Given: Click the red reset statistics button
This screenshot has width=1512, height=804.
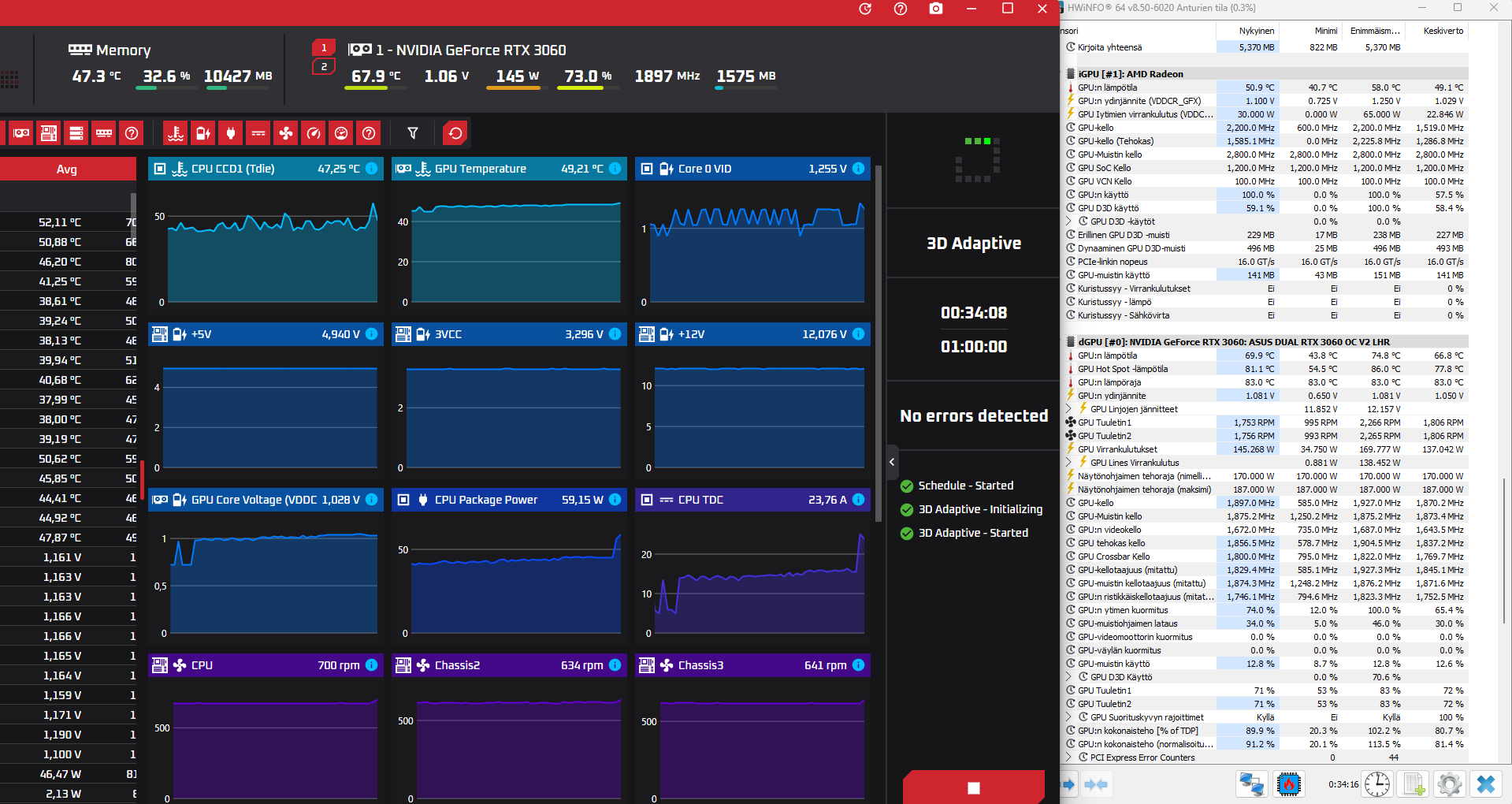Looking at the screenshot, I should click(455, 133).
